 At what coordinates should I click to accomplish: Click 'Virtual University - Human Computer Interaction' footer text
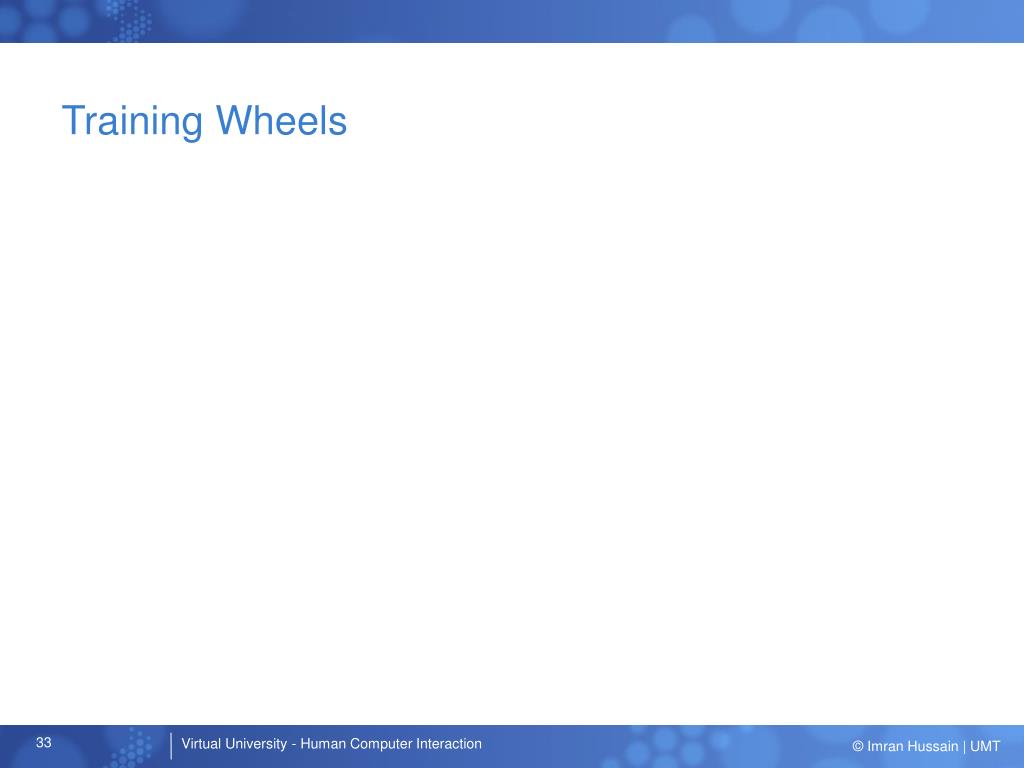[331, 744]
